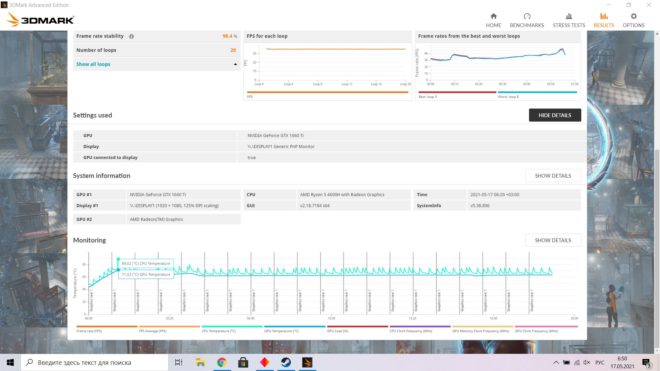Click the Settings used heading
This screenshot has width=660, height=371.
click(x=93, y=115)
